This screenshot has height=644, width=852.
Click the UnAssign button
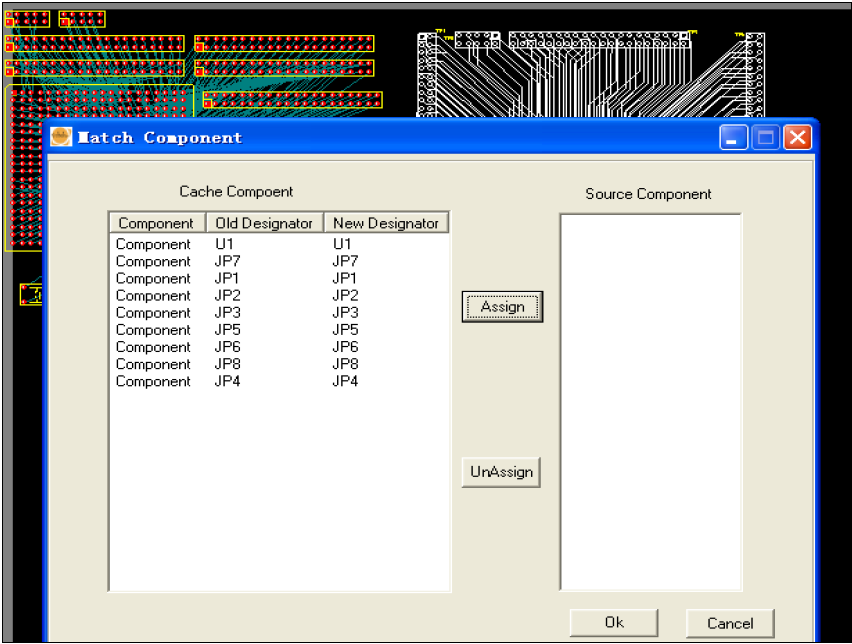(501, 471)
